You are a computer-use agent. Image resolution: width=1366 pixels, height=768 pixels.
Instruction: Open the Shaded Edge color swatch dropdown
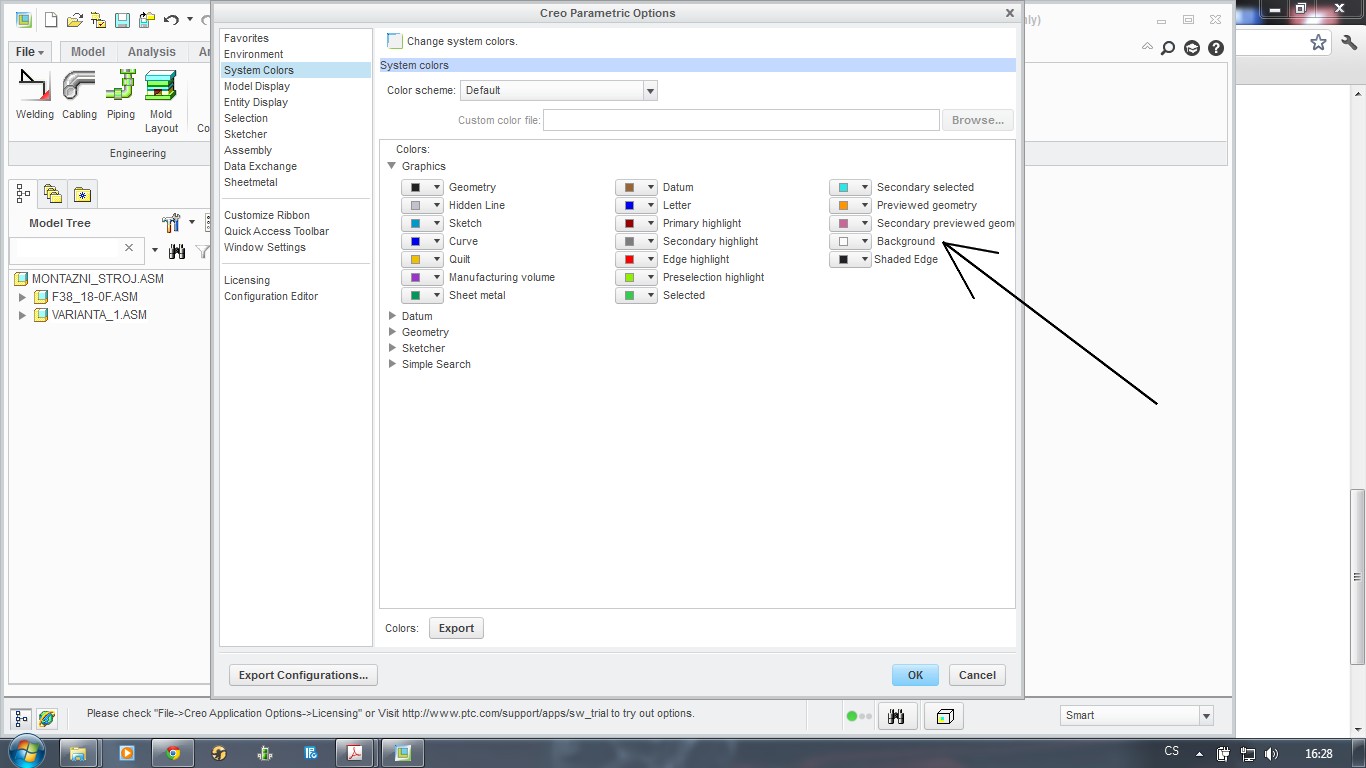click(x=850, y=259)
